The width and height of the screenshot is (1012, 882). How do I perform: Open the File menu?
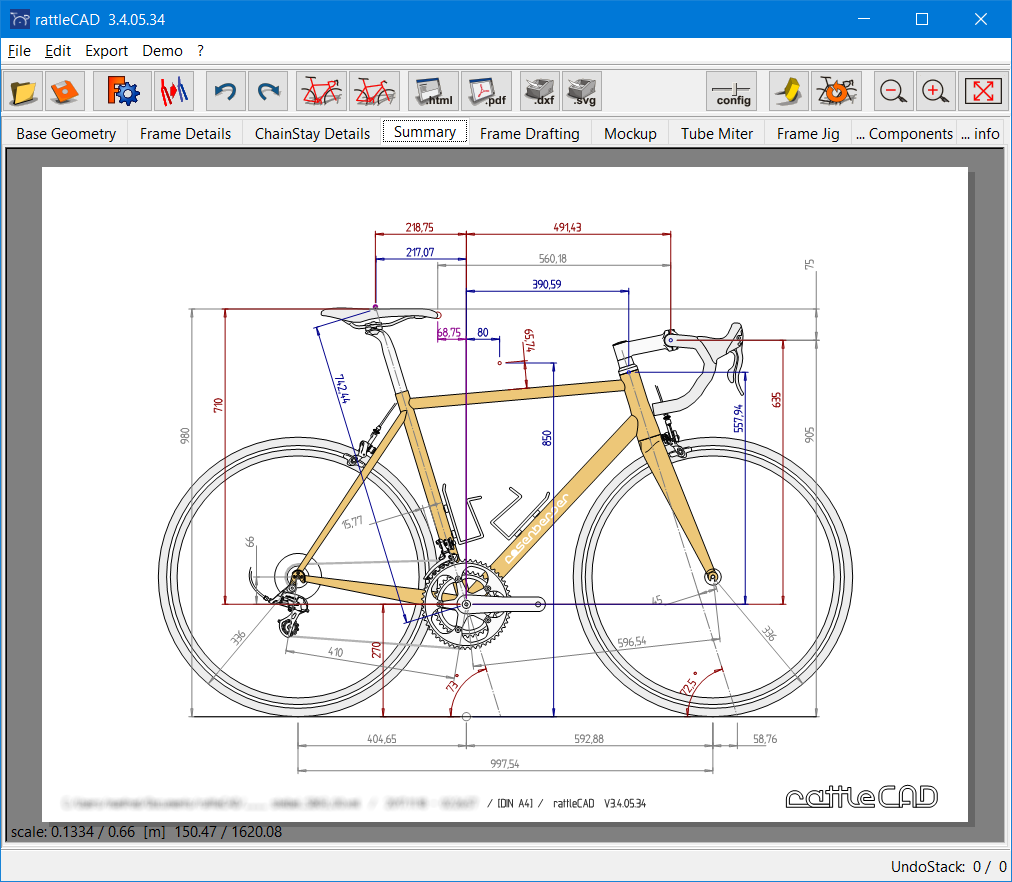coord(19,51)
